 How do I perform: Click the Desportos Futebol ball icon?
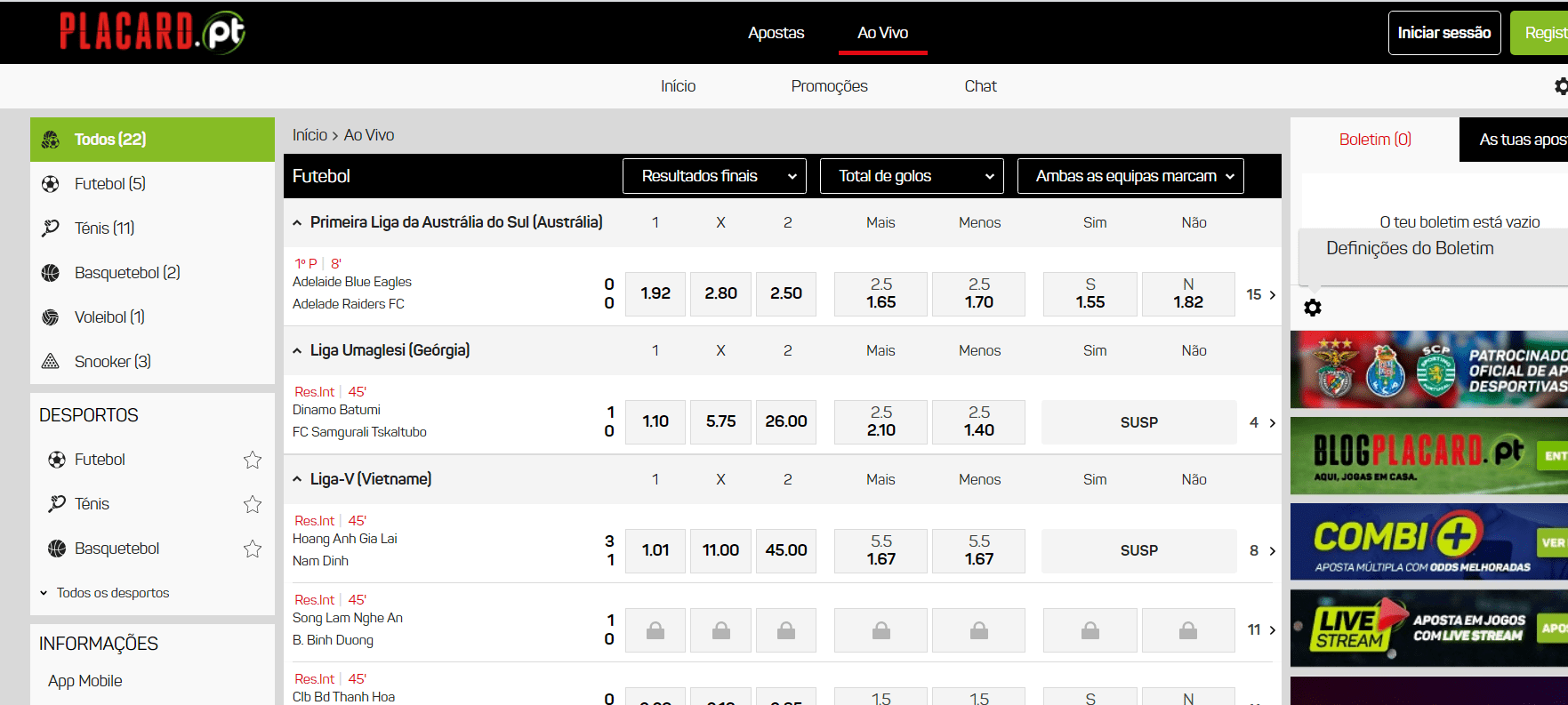[x=57, y=460]
